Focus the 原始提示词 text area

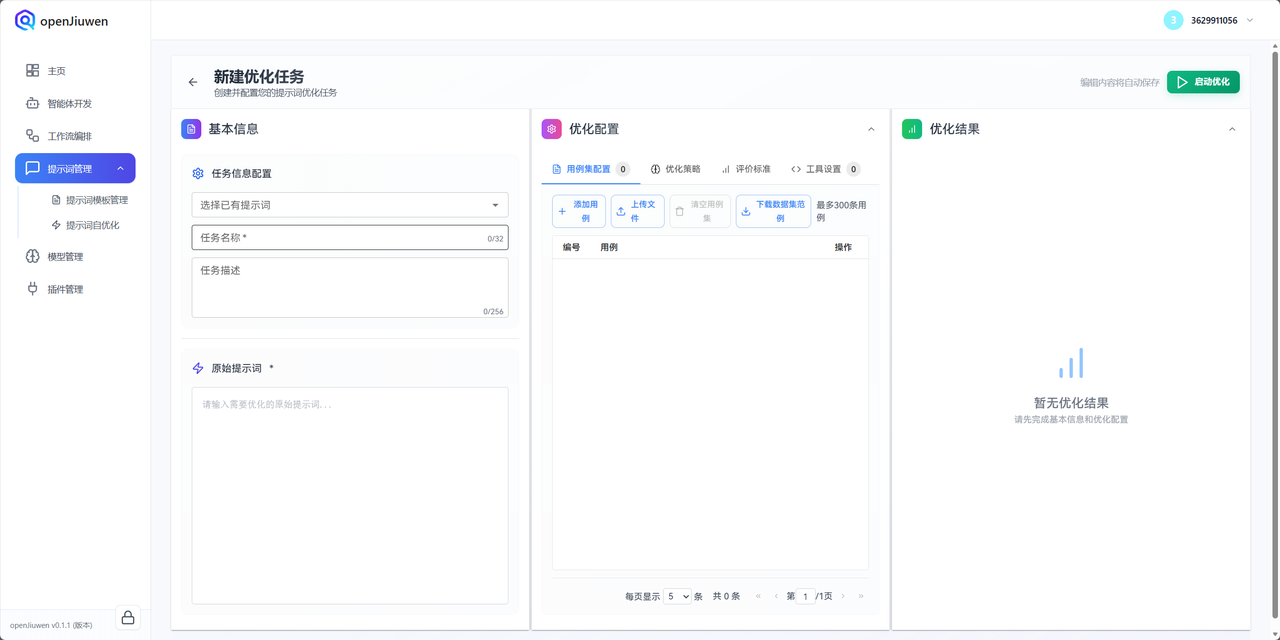pyautogui.click(x=350, y=496)
